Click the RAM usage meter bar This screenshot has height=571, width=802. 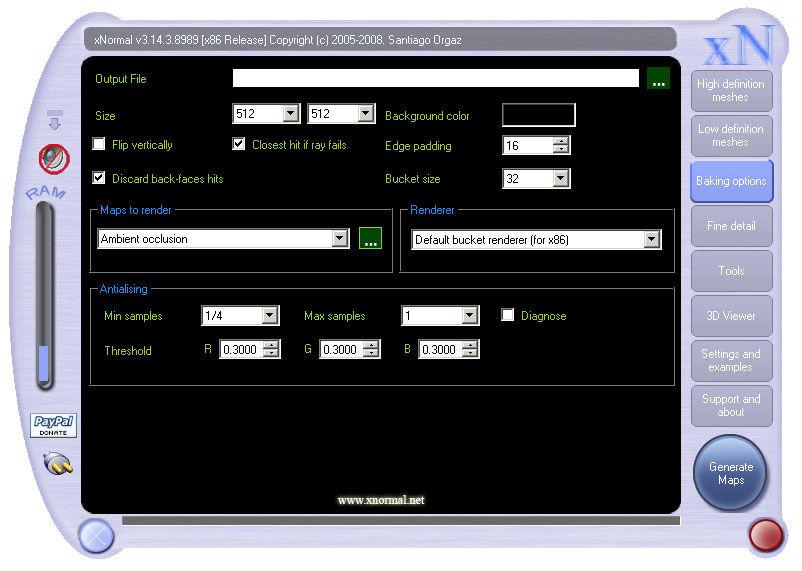(44, 296)
